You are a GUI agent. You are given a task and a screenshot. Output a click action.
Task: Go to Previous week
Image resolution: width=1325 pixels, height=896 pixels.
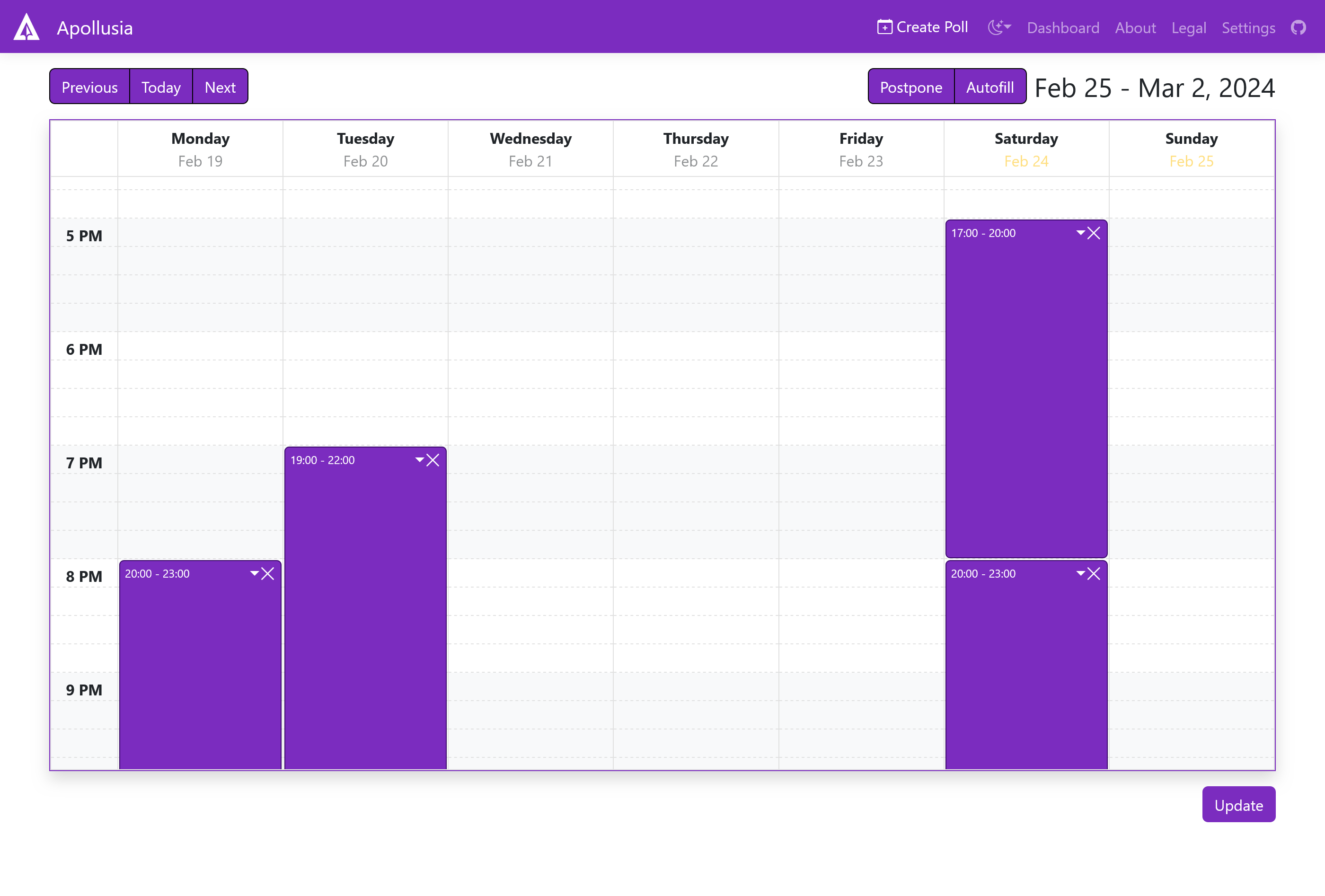tap(89, 87)
